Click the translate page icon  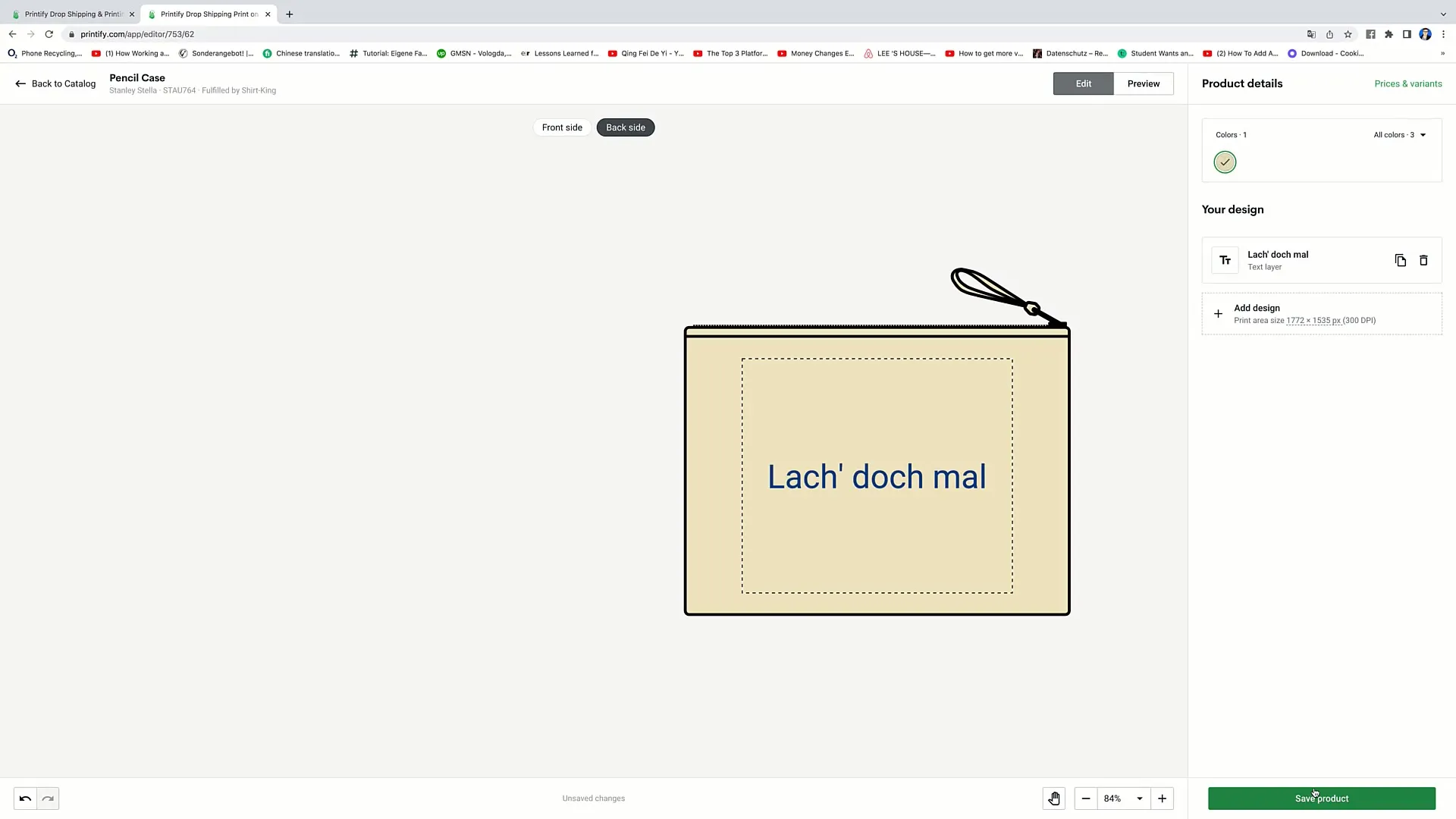[1311, 34]
